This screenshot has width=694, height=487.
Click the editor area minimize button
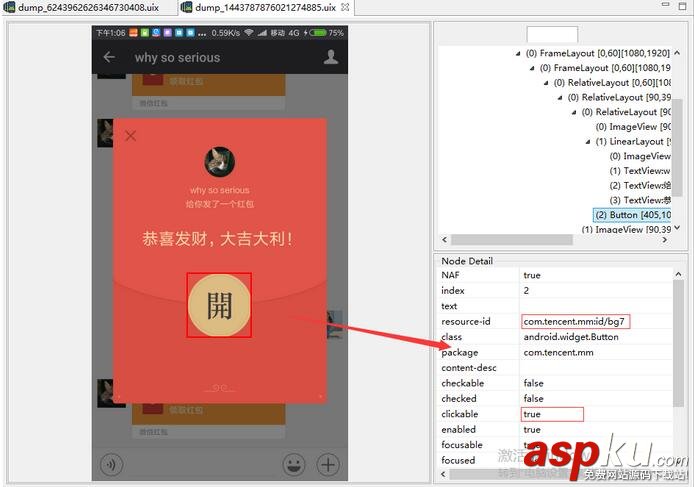[x=665, y=5]
